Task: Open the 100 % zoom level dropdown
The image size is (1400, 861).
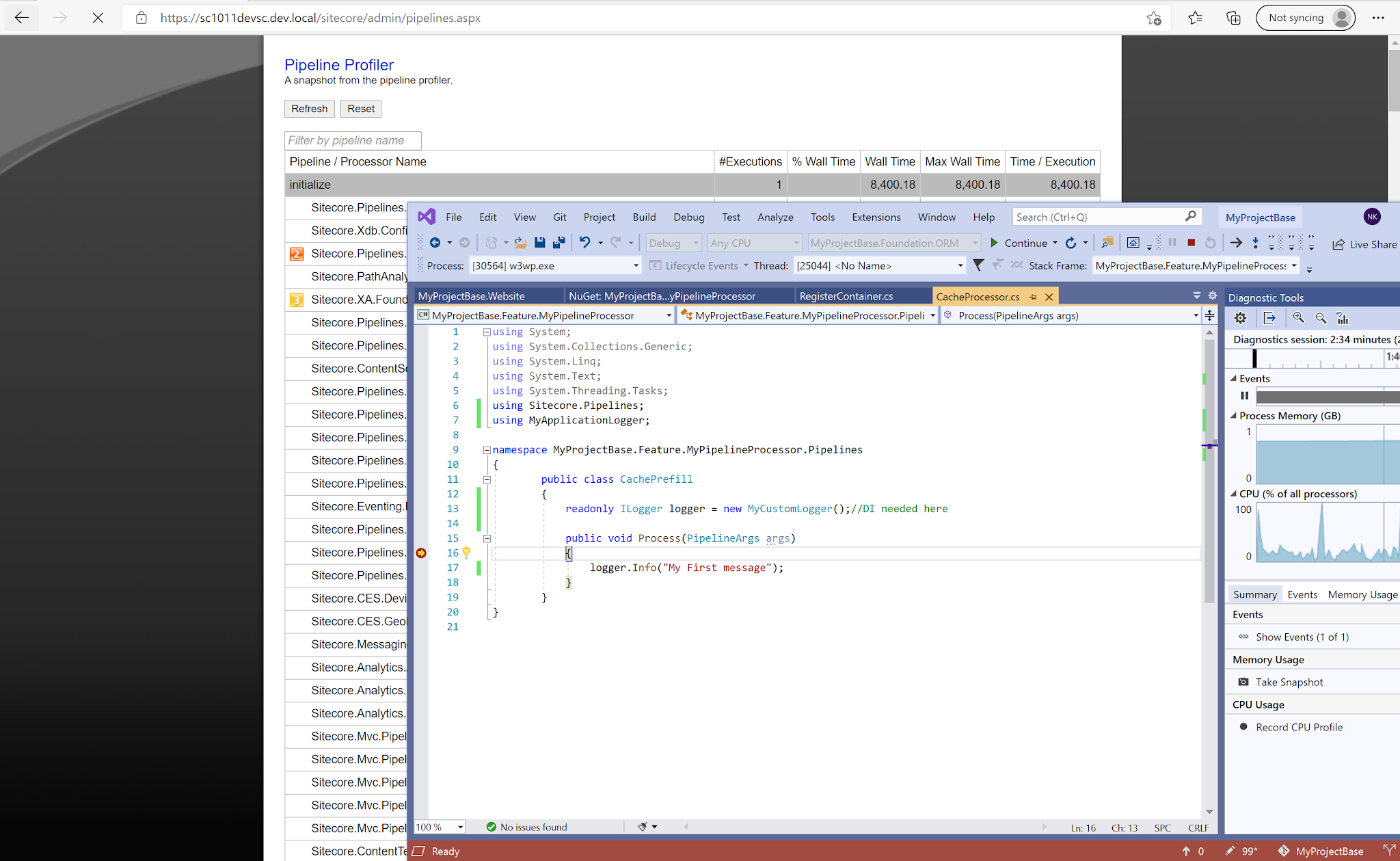Action: [x=460, y=827]
